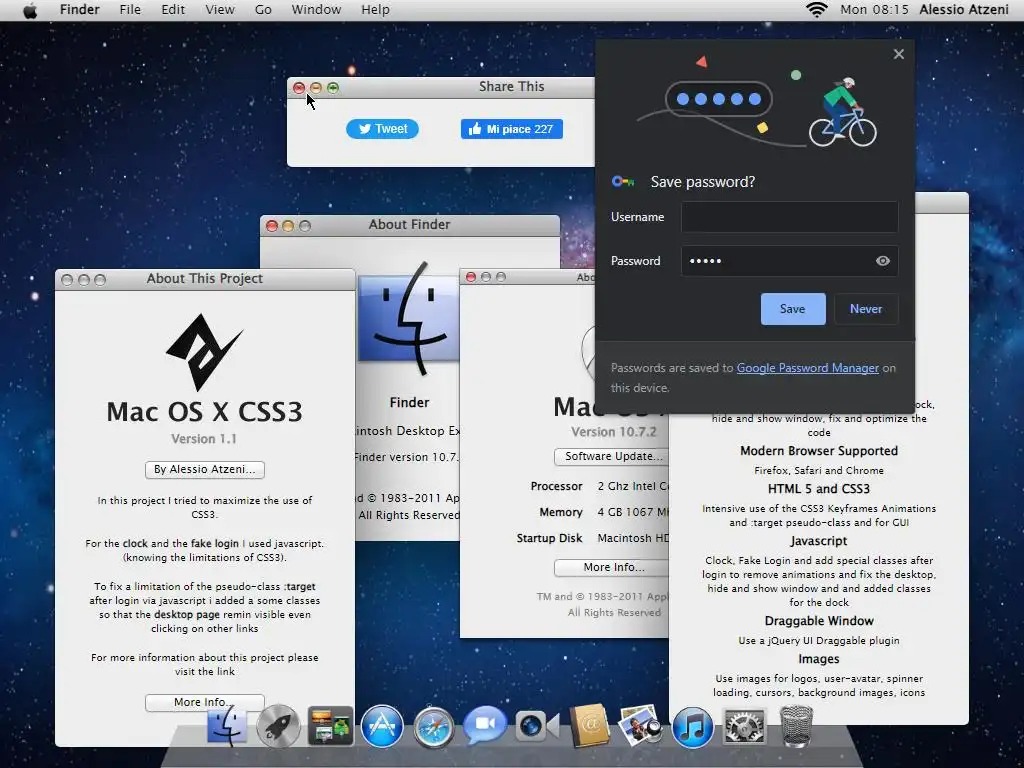This screenshot has width=1024, height=768.
Task: Open the Go menu
Action: 263,10
